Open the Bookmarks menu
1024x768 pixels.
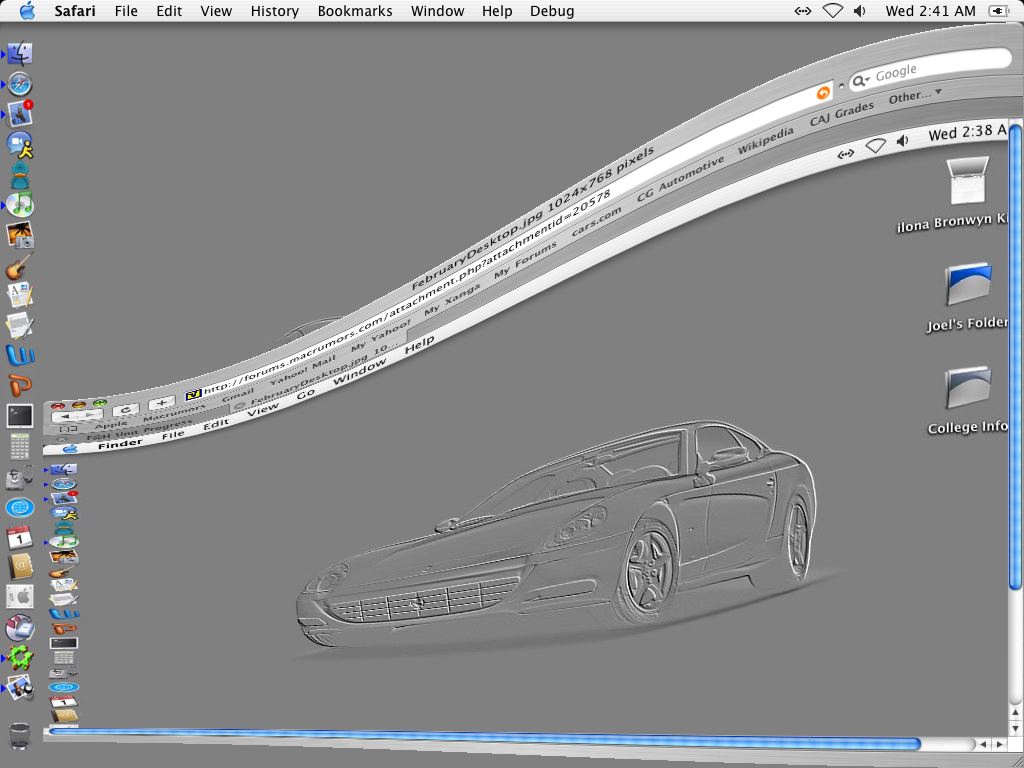click(x=354, y=11)
